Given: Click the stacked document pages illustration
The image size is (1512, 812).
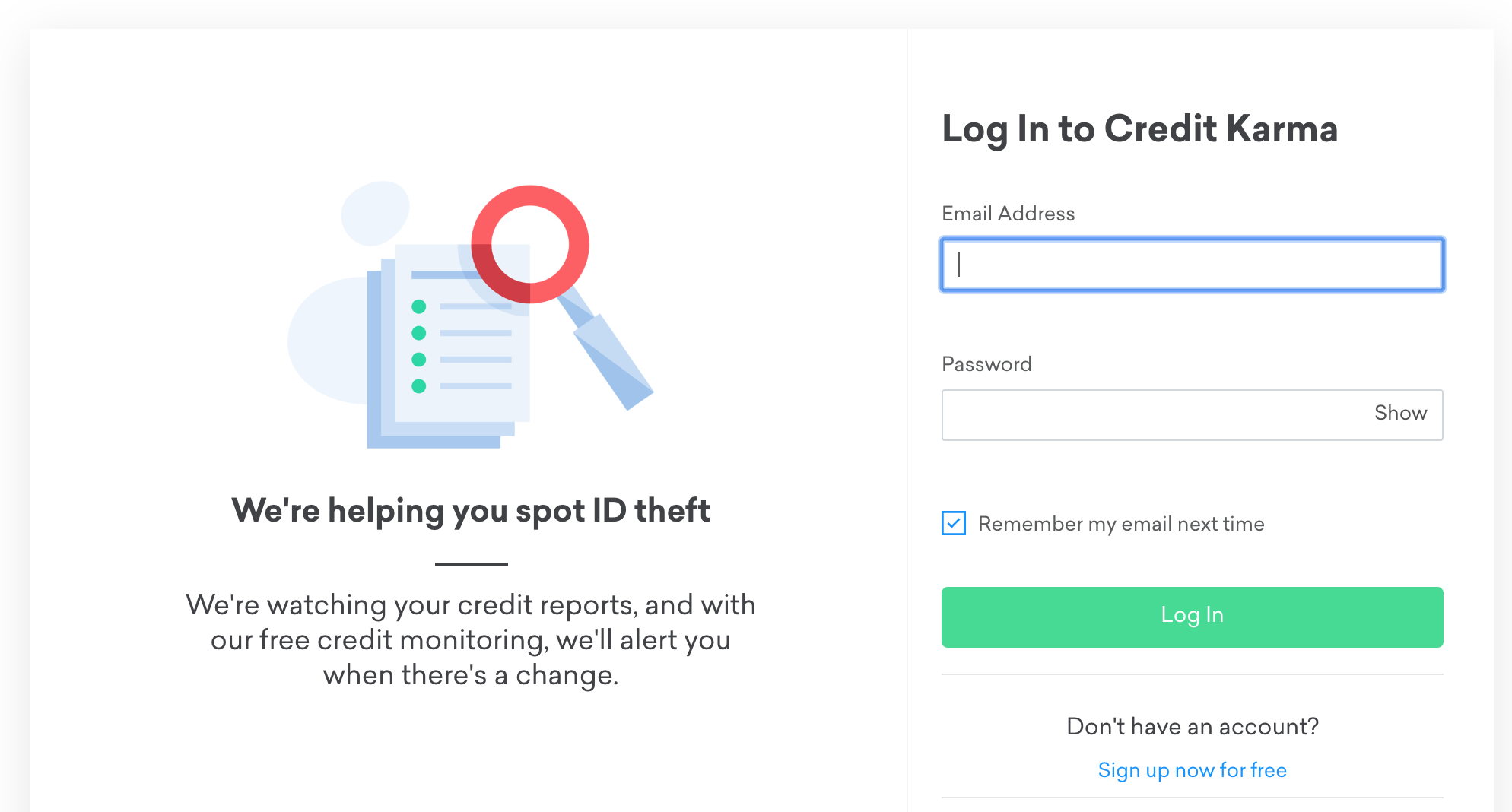Looking at the screenshot, I should point(448,346).
